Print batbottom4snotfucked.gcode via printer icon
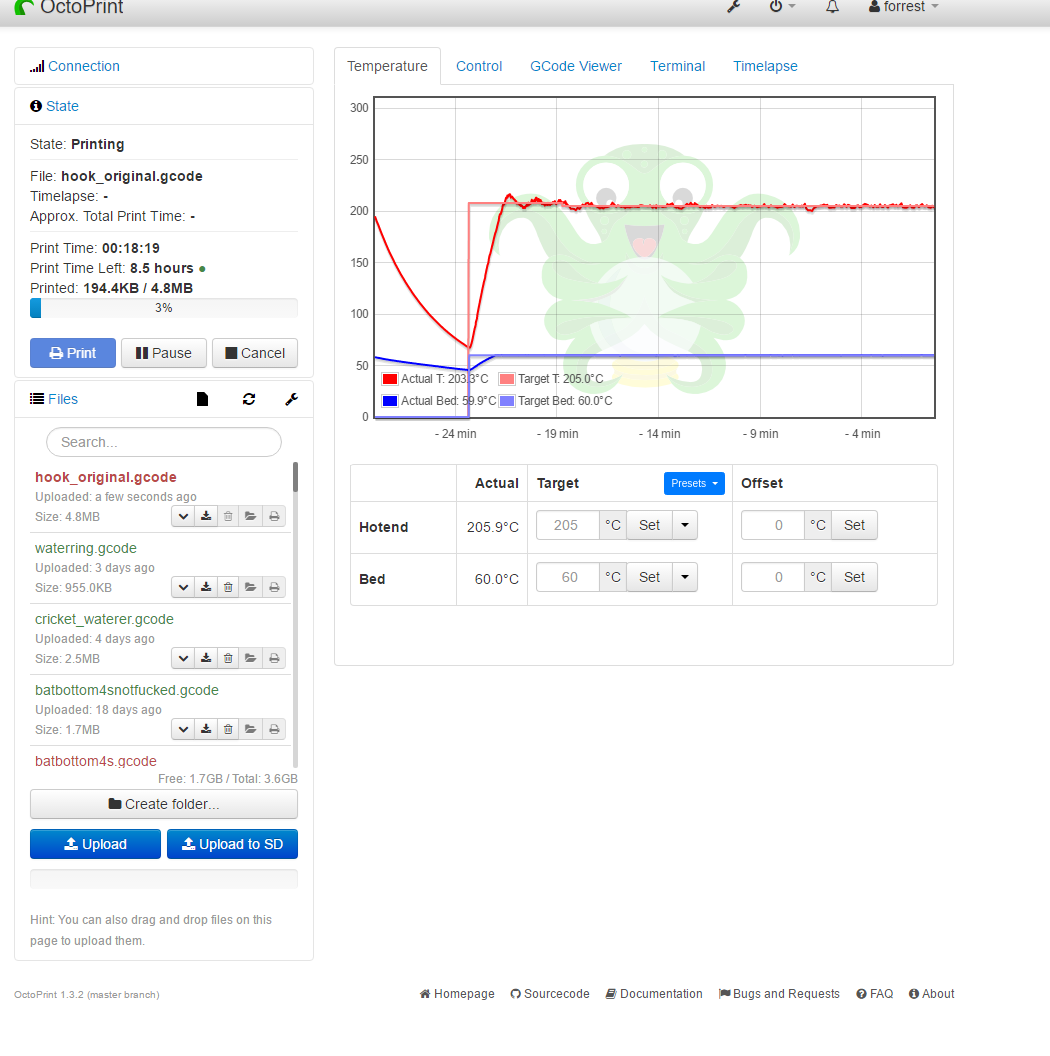 coord(274,729)
